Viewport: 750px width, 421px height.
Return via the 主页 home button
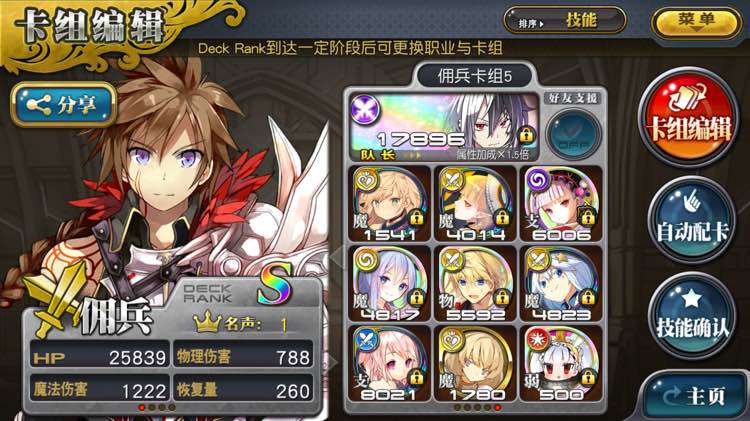coord(695,395)
